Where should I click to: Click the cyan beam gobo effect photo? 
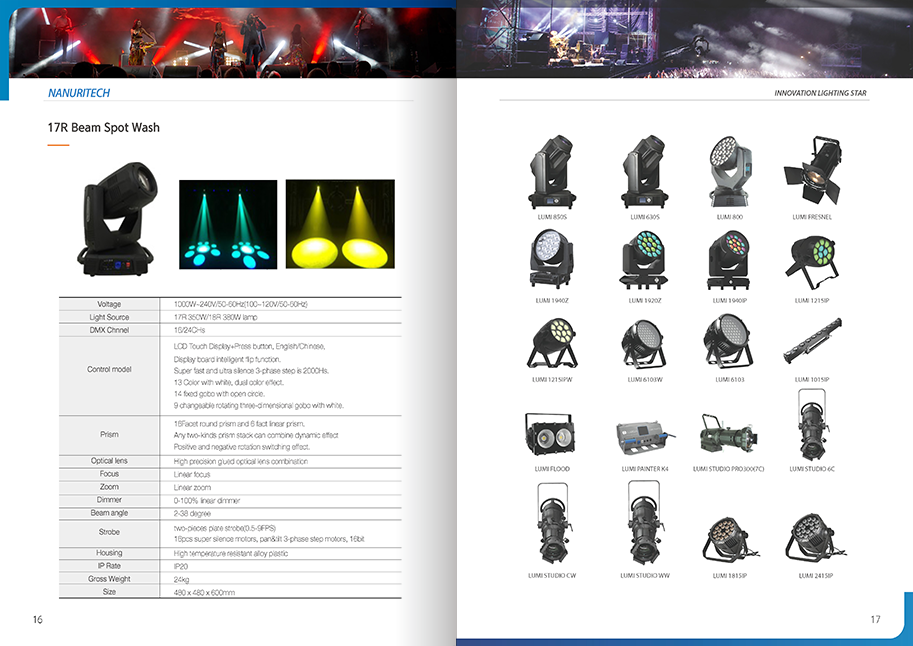pos(229,224)
